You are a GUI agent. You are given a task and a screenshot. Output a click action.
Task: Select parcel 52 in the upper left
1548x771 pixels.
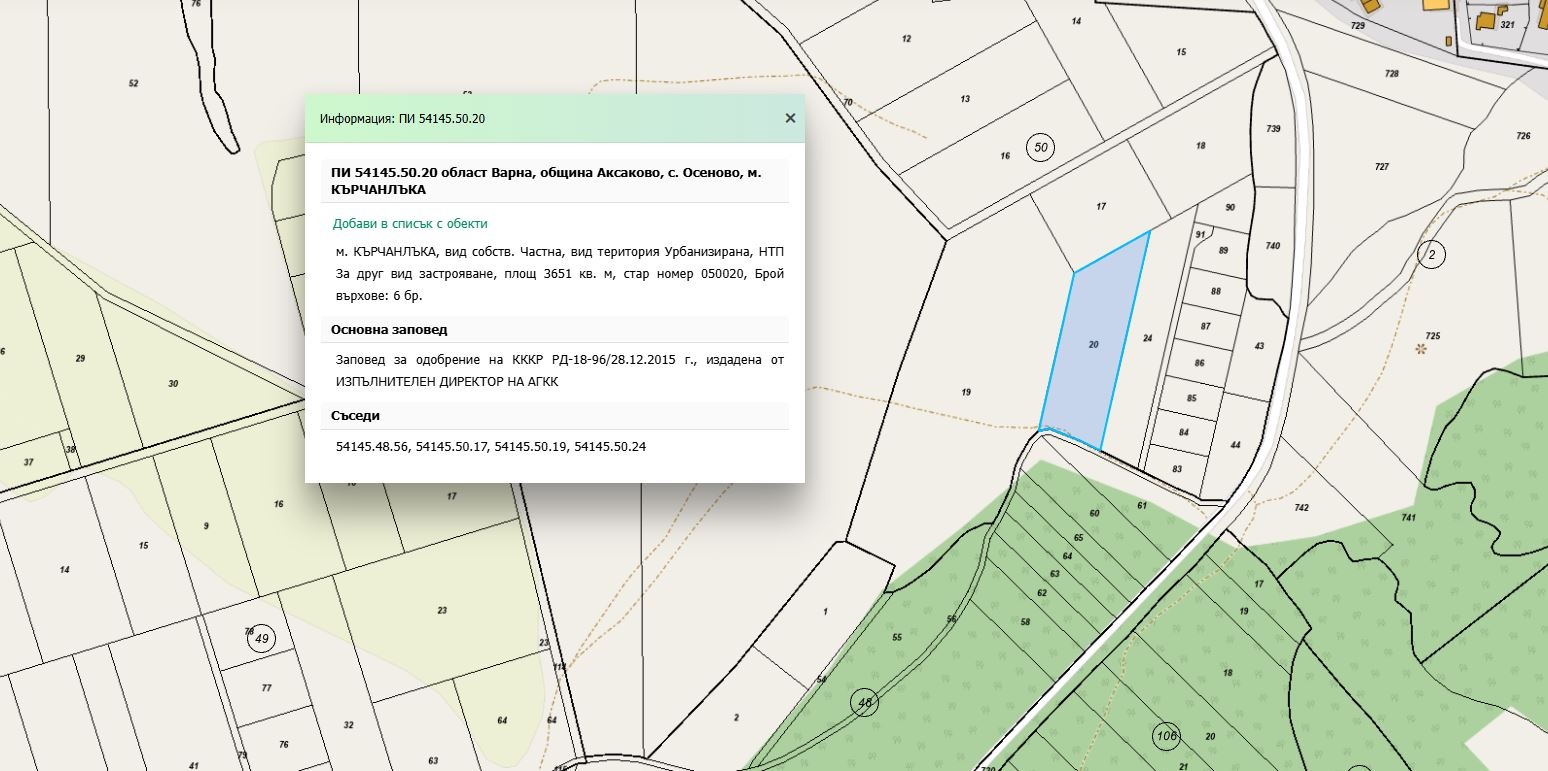pyautogui.click(x=133, y=83)
